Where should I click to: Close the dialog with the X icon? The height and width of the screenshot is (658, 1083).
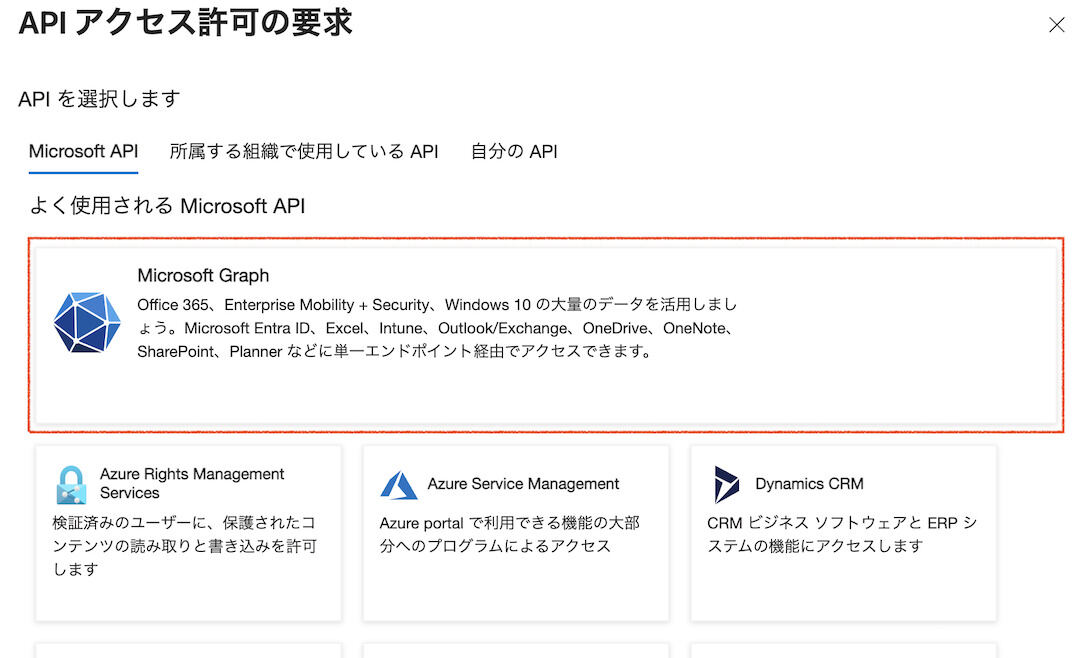pyautogui.click(x=1057, y=25)
